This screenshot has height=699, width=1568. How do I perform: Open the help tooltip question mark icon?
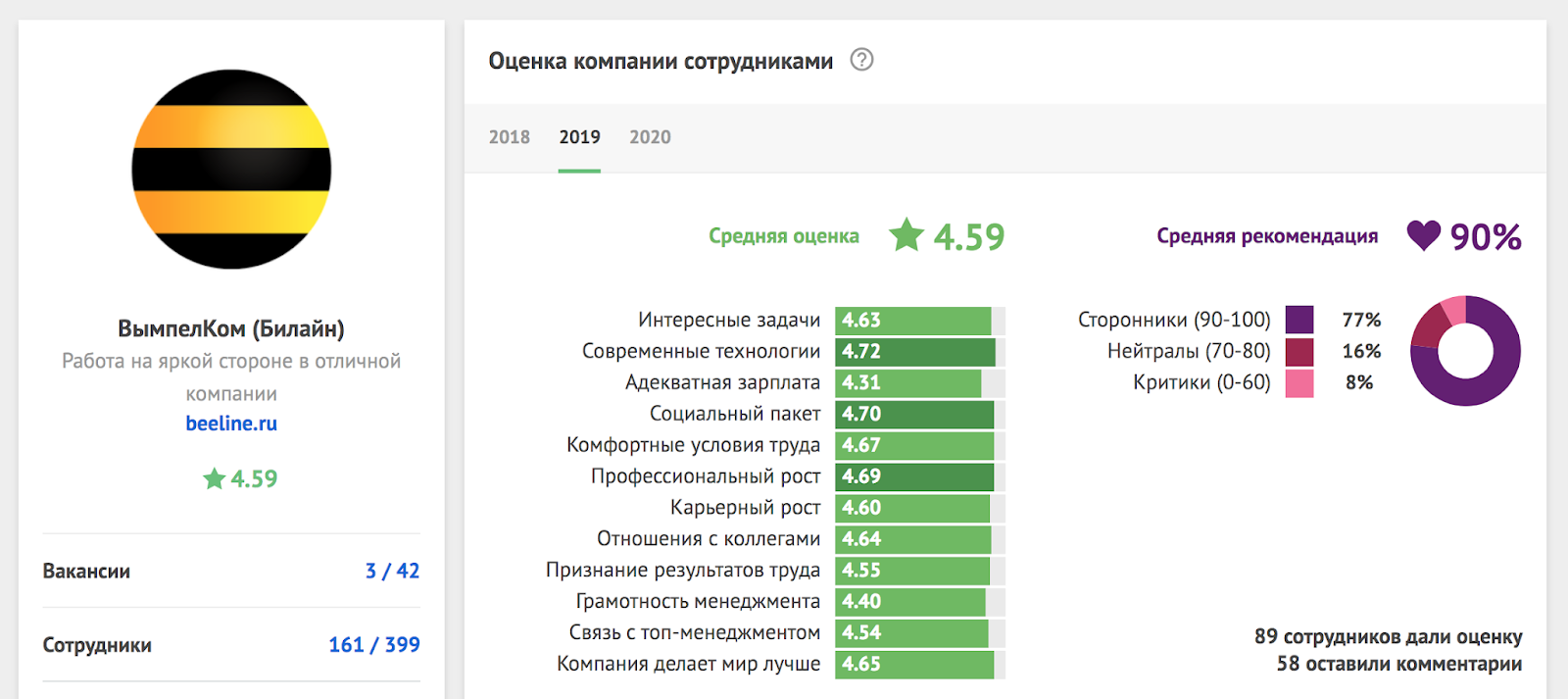click(860, 60)
